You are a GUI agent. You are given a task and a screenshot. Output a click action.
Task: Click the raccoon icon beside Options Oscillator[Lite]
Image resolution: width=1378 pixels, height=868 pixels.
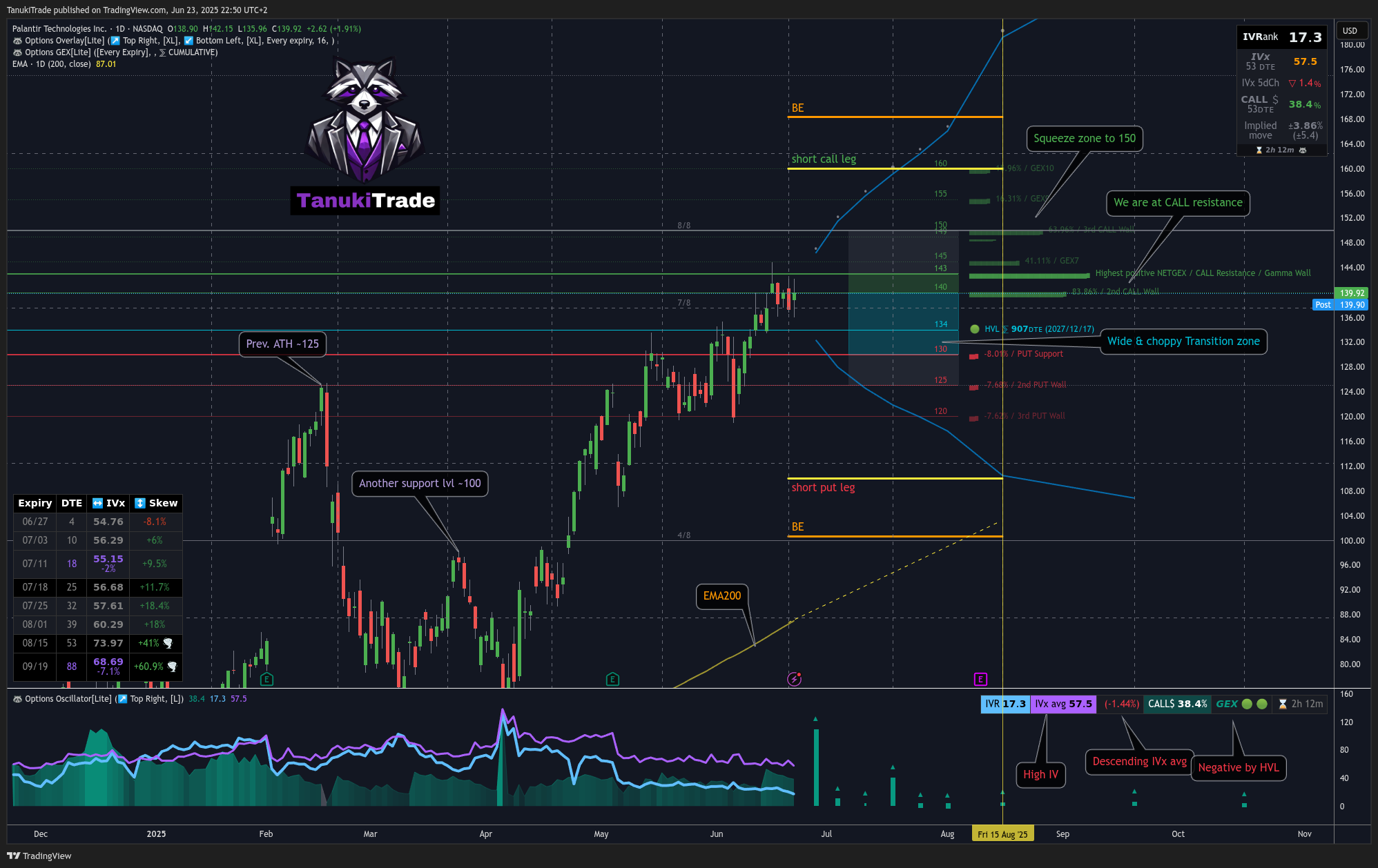pyautogui.click(x=17, y=699)
